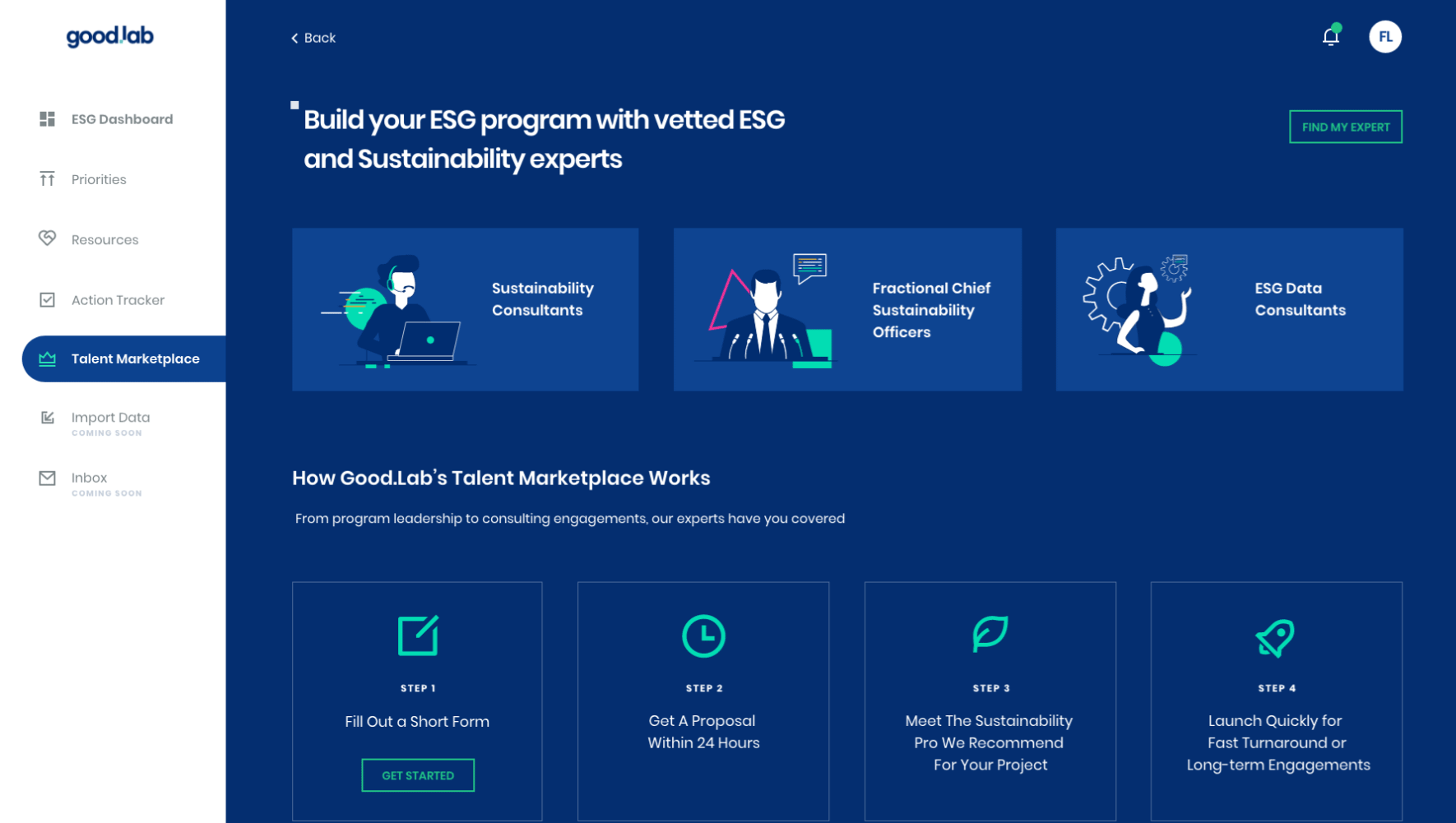Viewport: 1456px width, 823px height.
Task: Click 'Get A Proposal Within 24 Hours' text
Action: point(703,732)
